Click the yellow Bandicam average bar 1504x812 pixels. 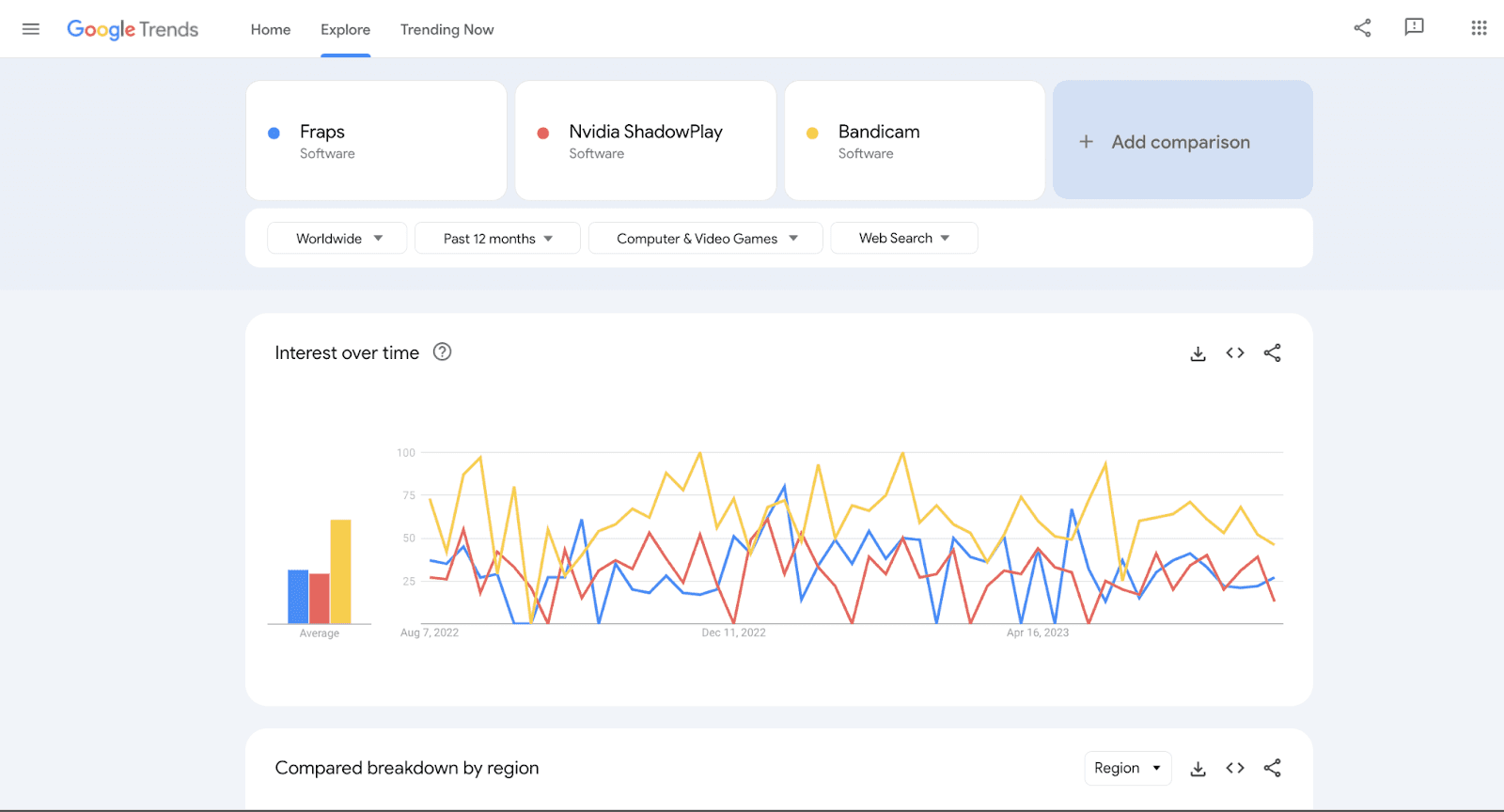340,571
